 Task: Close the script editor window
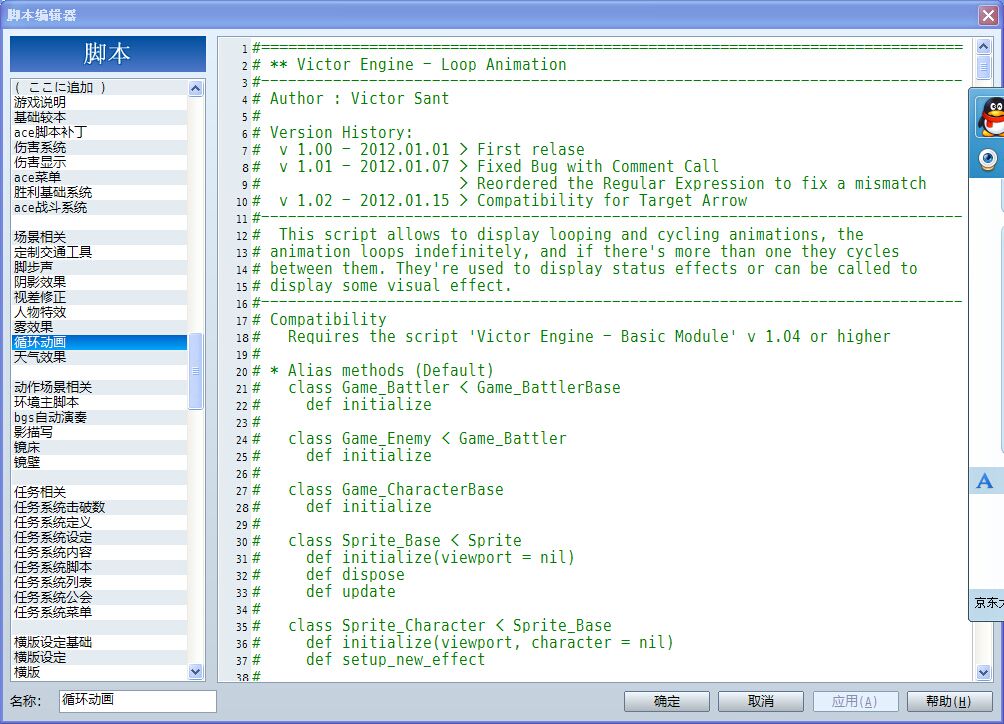(x=988, y=15)
